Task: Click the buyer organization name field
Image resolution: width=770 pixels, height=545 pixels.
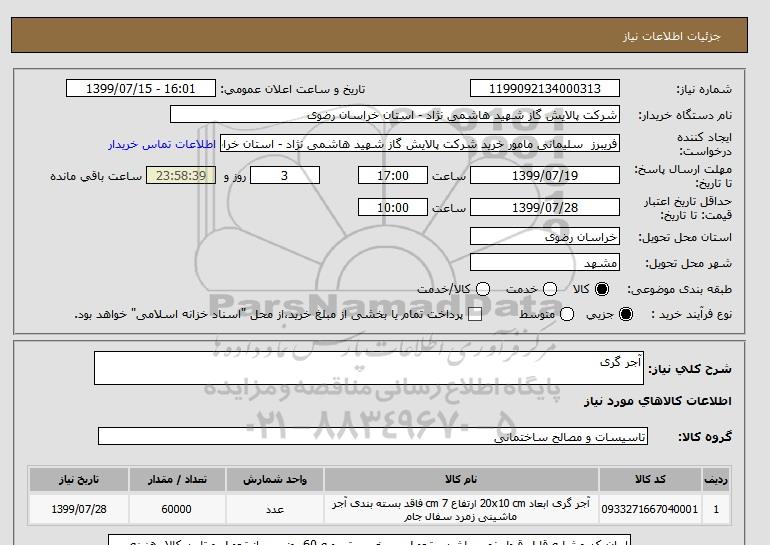Action: (x=395, y=115)
